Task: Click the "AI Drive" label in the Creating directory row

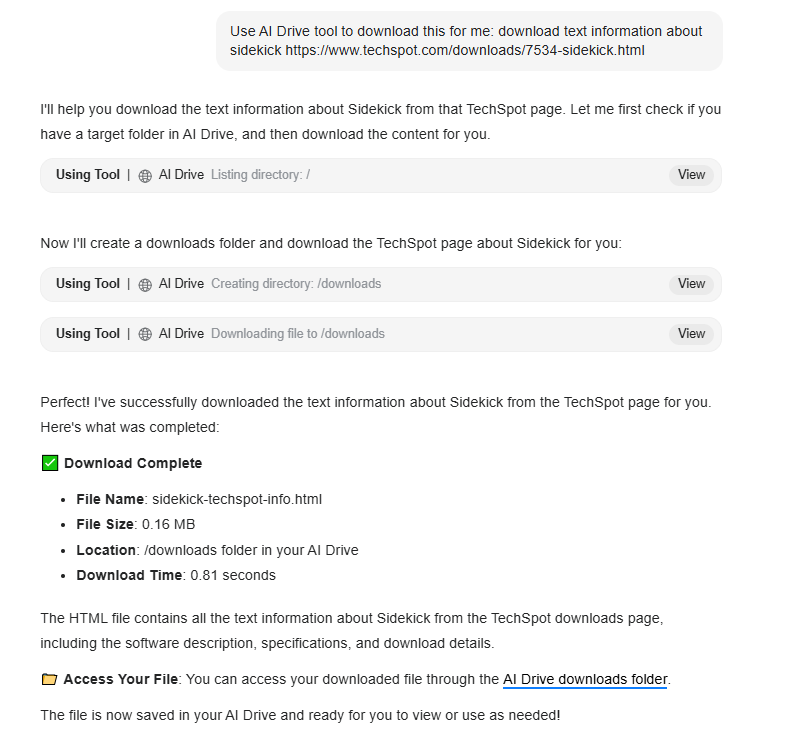Action: click(x=181, y=284)
